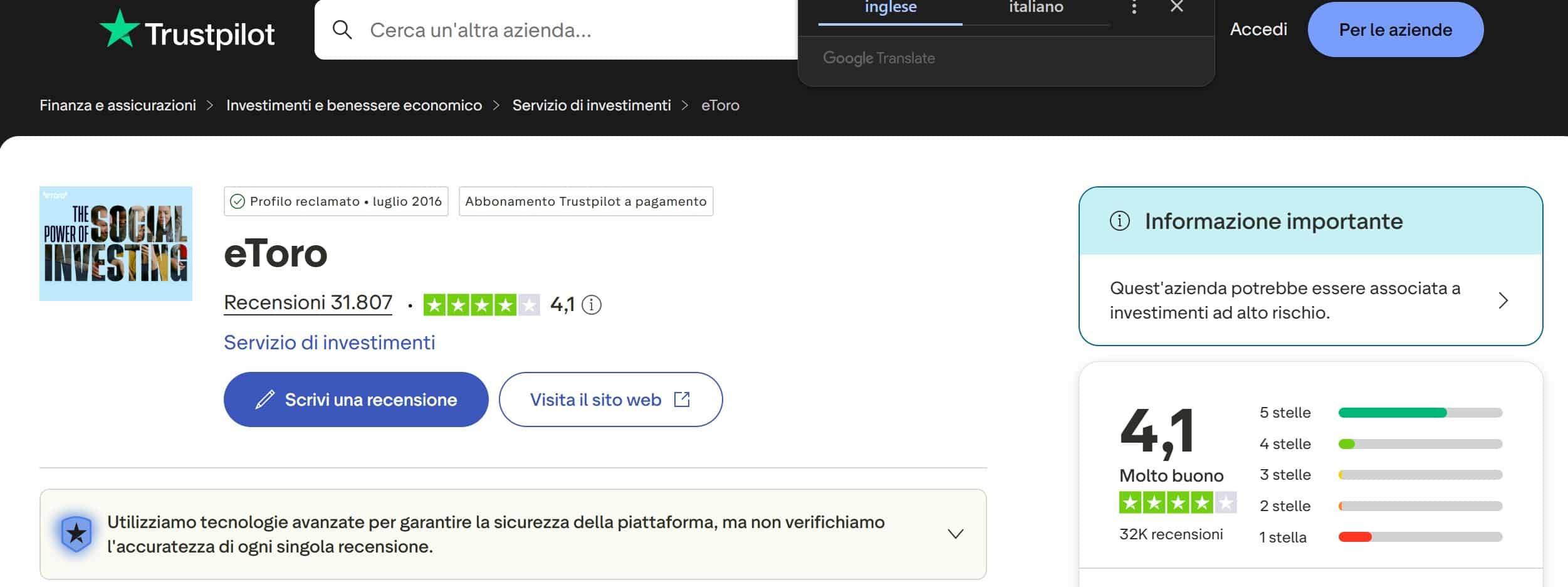Open the 'Per le aziende' button
Viewport: 1568px width, 587px height.
1395,29
